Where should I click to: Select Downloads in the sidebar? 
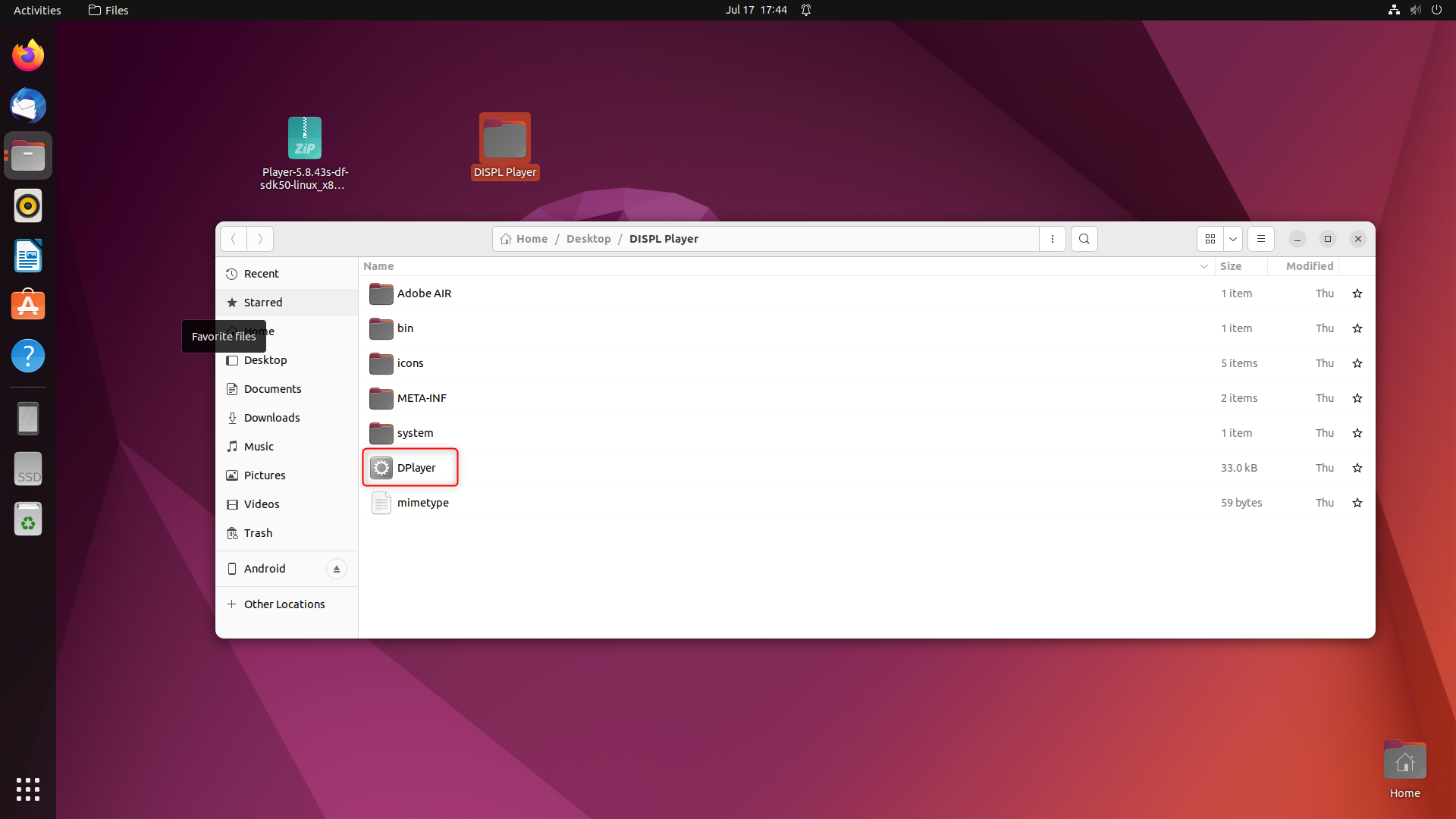coord(271,418)
